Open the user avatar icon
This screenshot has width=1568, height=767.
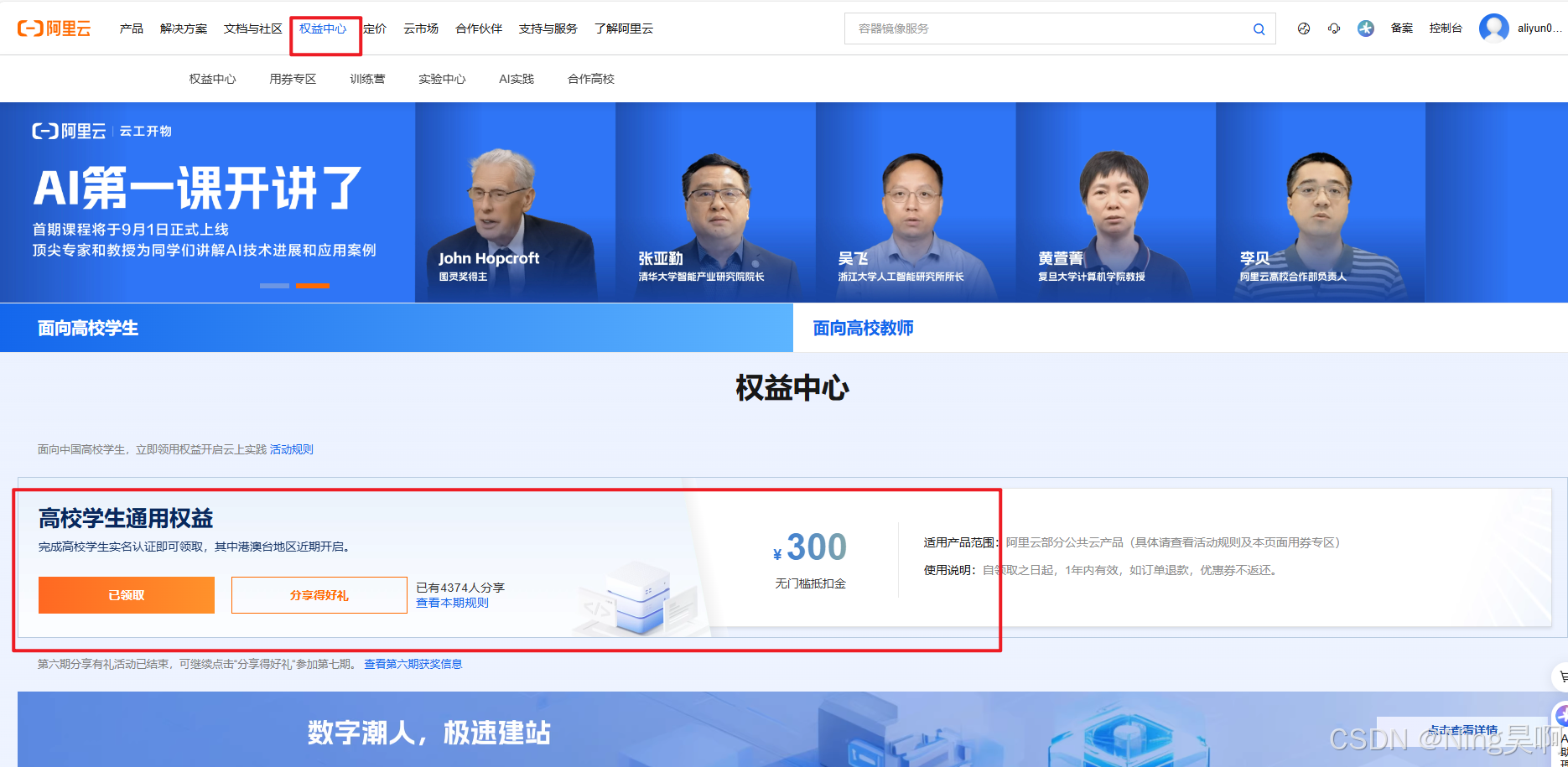[1493, 28]
